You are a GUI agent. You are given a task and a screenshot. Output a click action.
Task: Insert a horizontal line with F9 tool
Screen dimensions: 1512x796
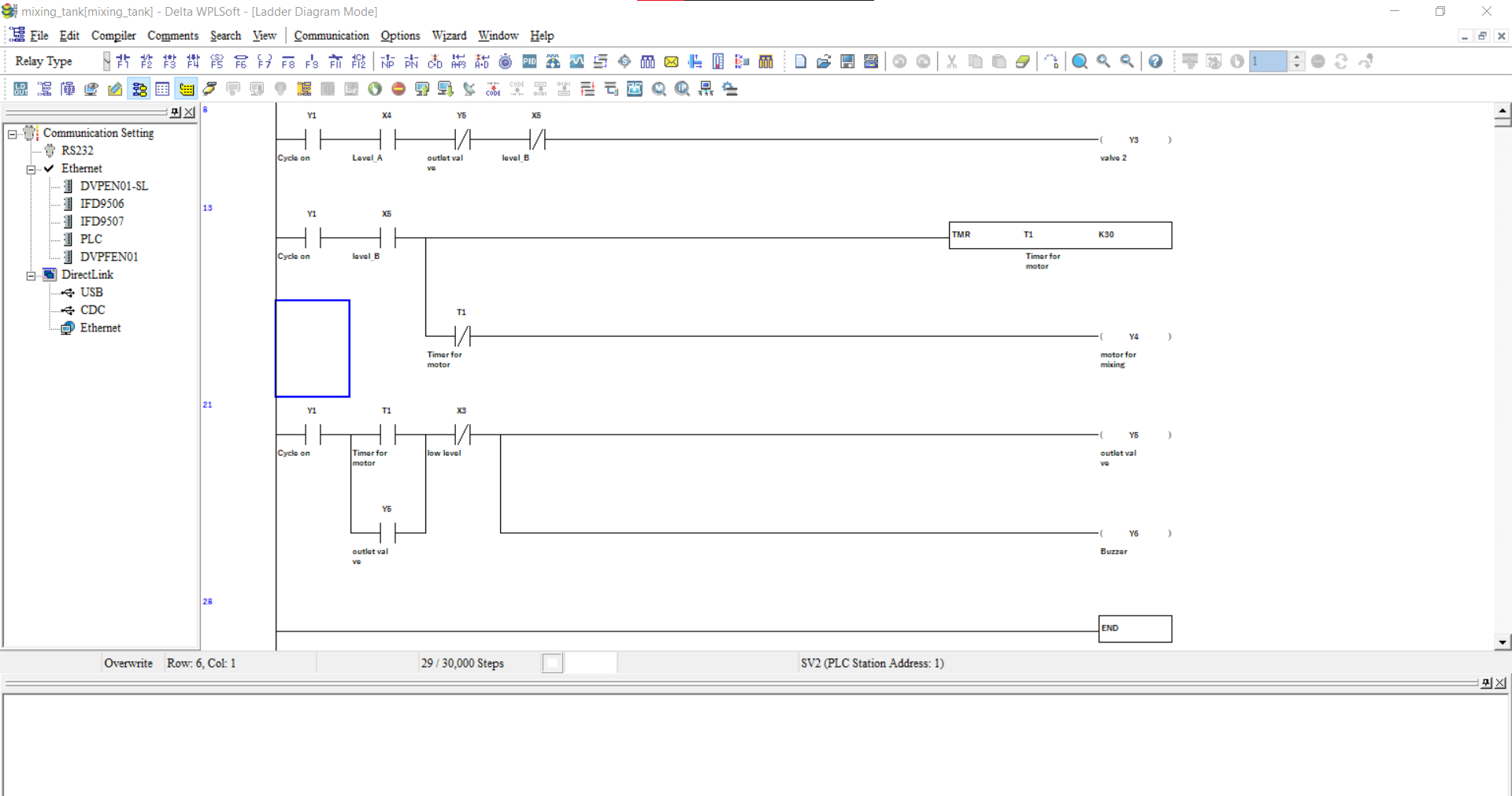point(313,61)
